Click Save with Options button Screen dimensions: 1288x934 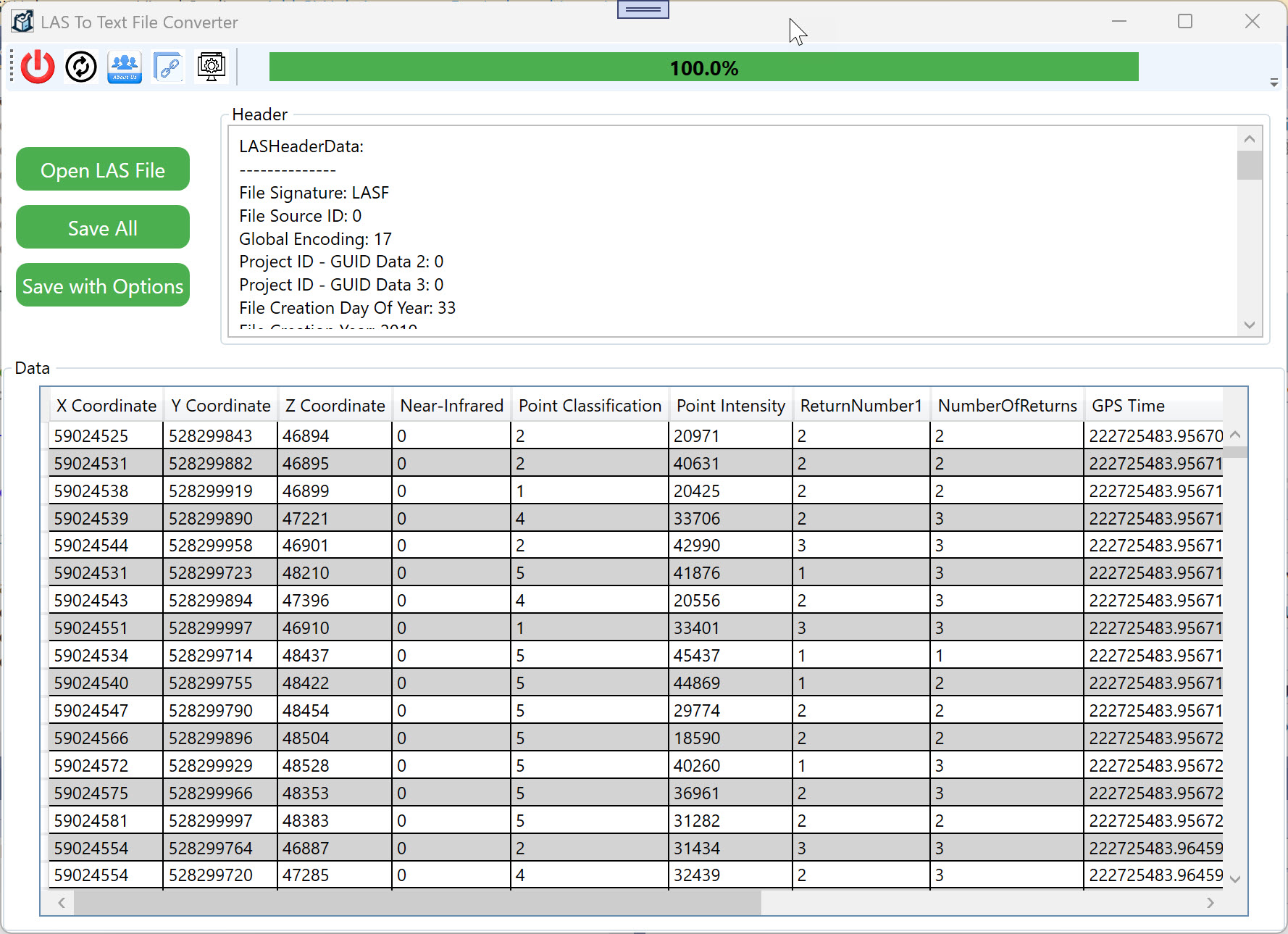coord(103,285)
